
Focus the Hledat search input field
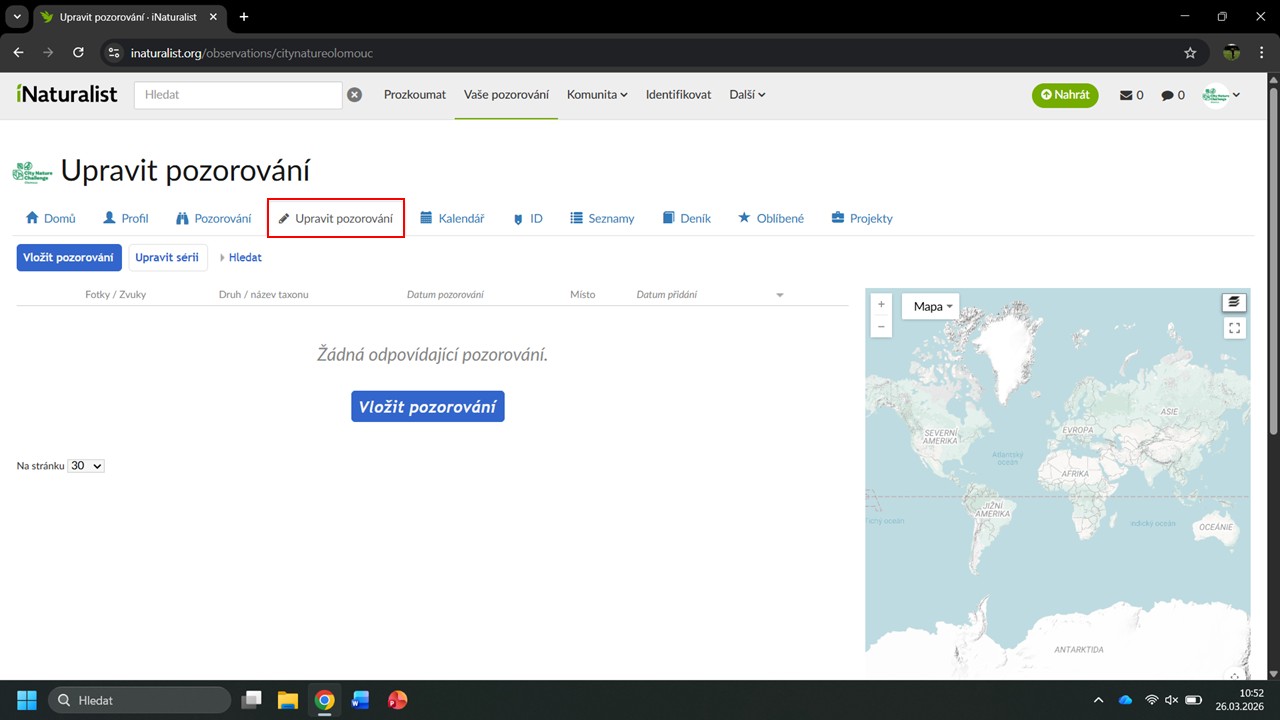238,95
